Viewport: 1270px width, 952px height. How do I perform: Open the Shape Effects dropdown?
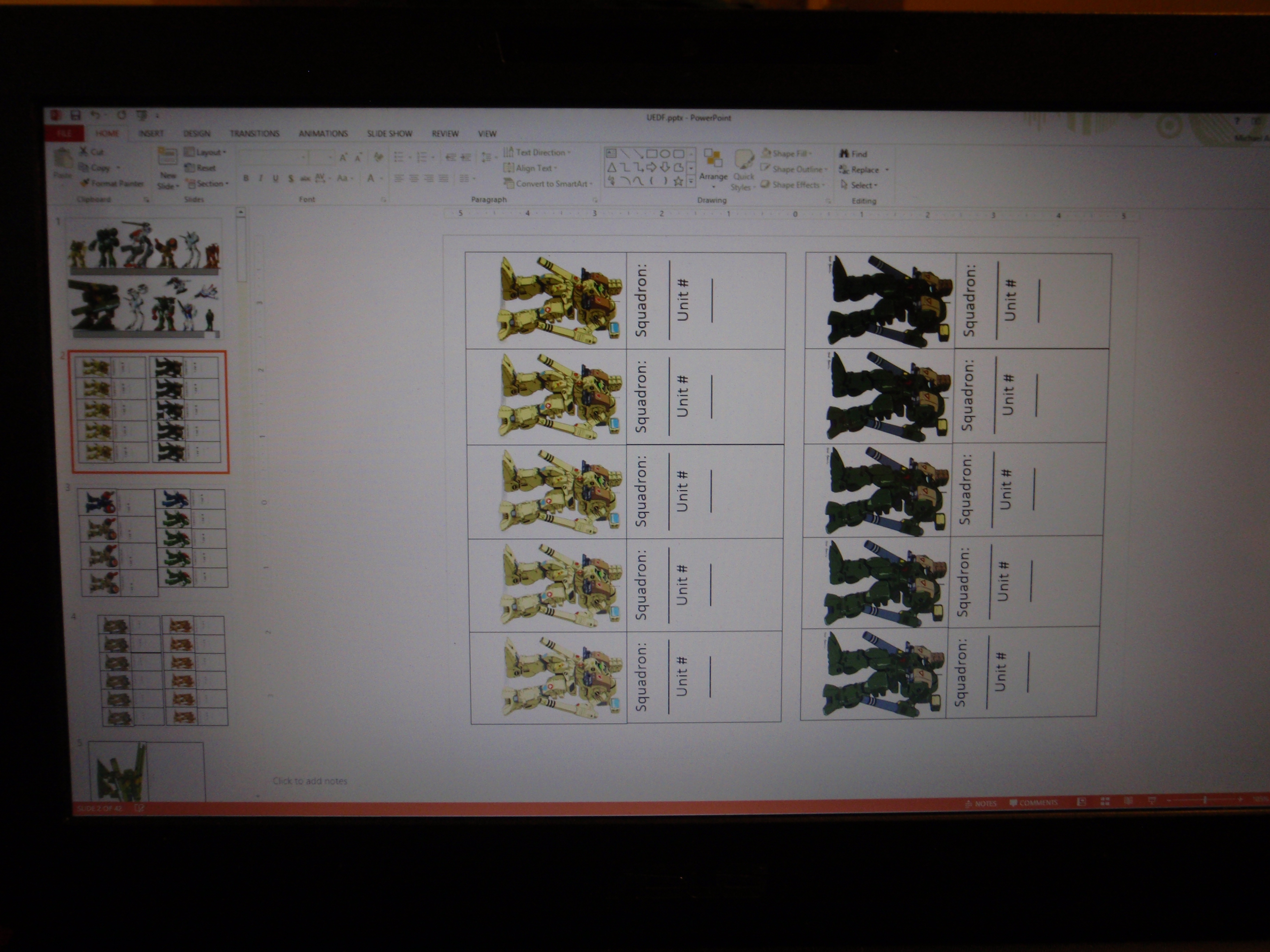793,185
